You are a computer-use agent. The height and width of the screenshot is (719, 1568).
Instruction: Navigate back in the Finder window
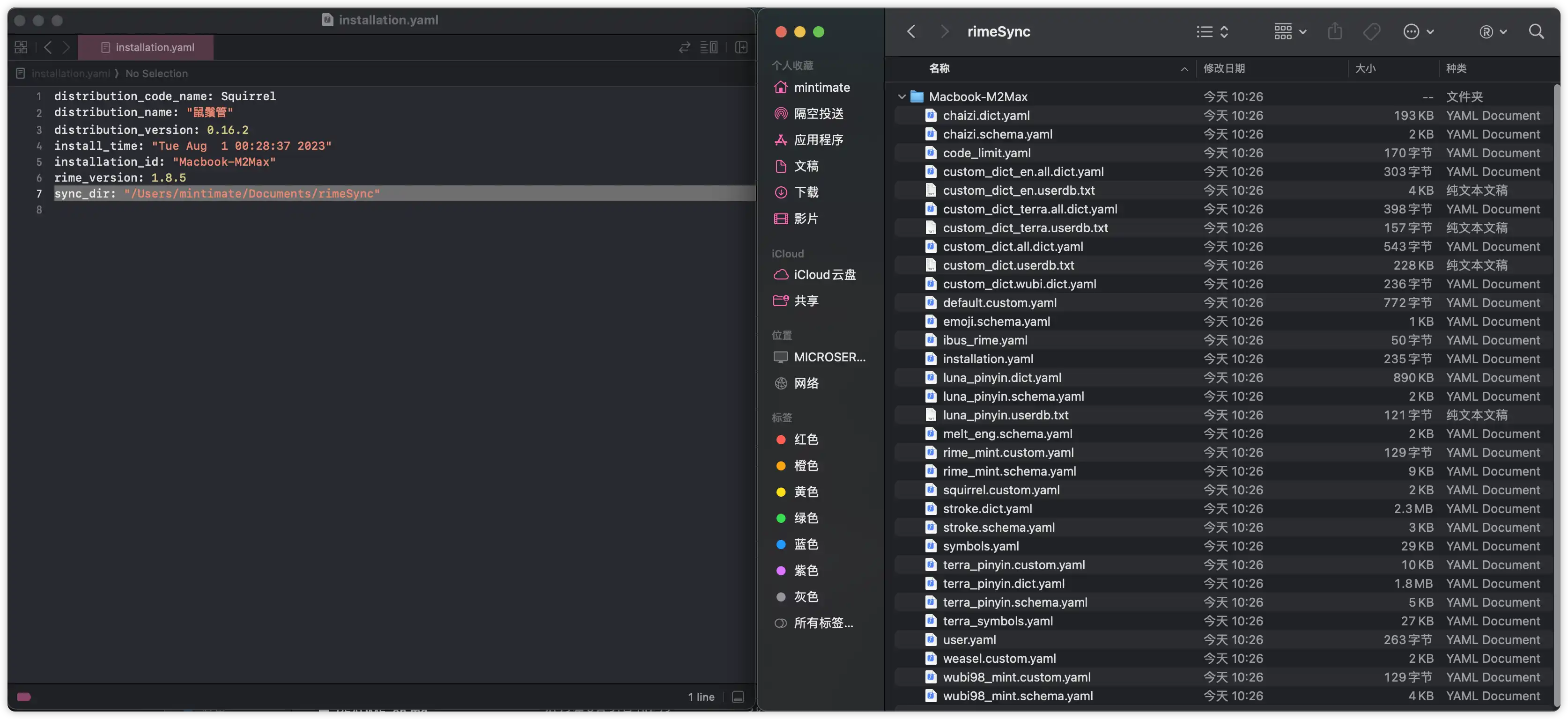click(x=911, y=32)
